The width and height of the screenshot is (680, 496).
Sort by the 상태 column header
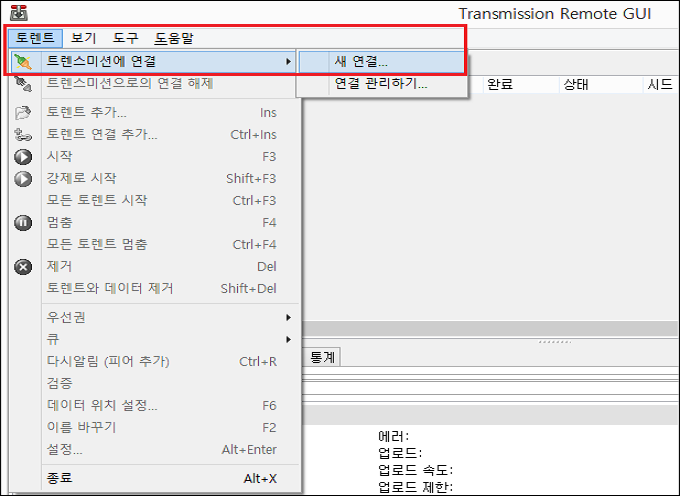[x=601, y=84]
